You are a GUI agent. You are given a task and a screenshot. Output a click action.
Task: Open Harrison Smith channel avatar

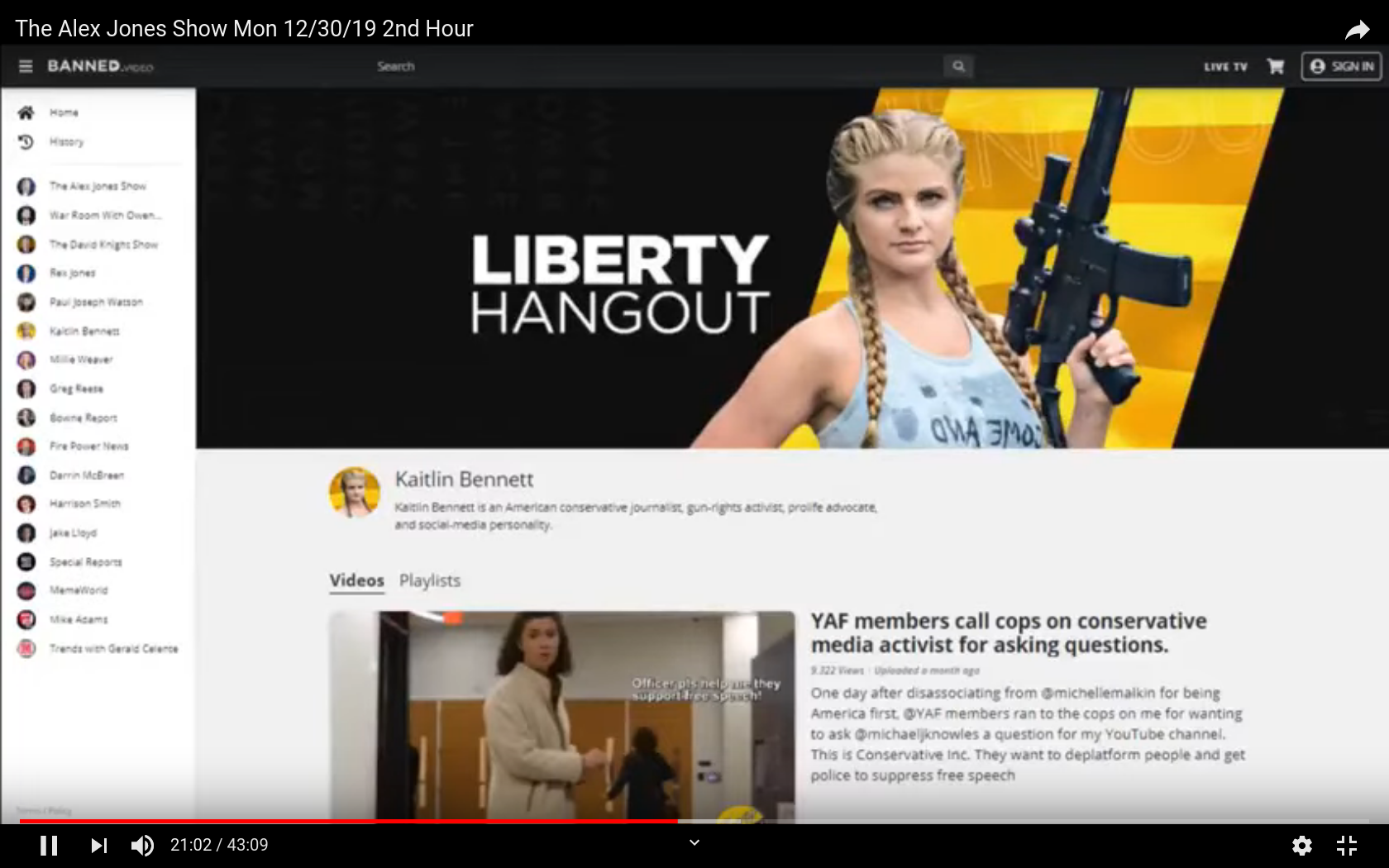[26, 503]
